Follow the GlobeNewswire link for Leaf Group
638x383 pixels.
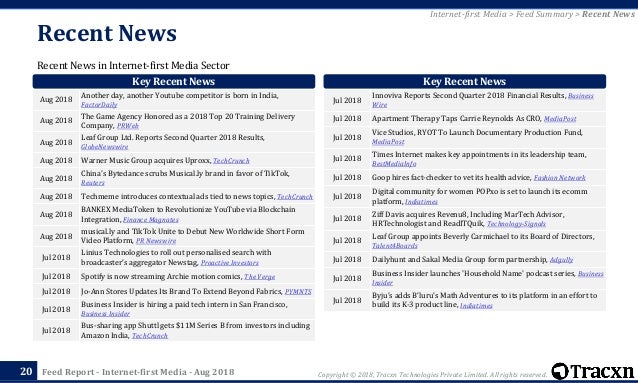(105, 147)
